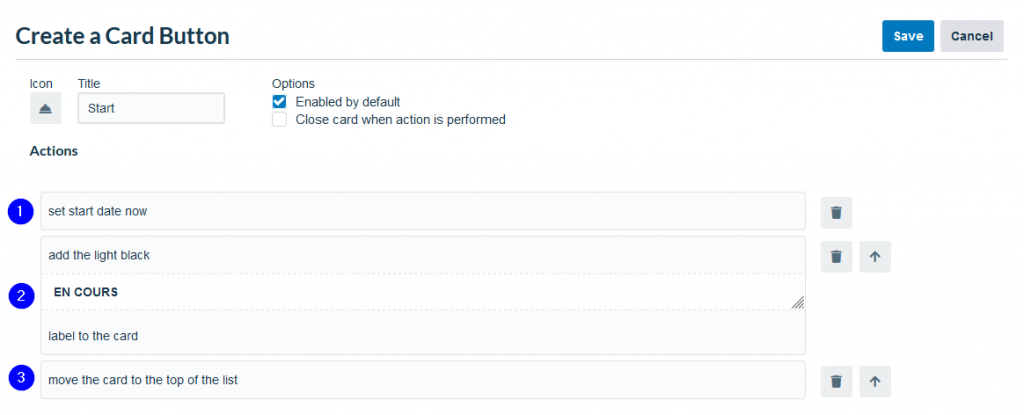Grab the text area resize handle
The width and height of the screenshot is (1024, 415).
tap(798, 303)
